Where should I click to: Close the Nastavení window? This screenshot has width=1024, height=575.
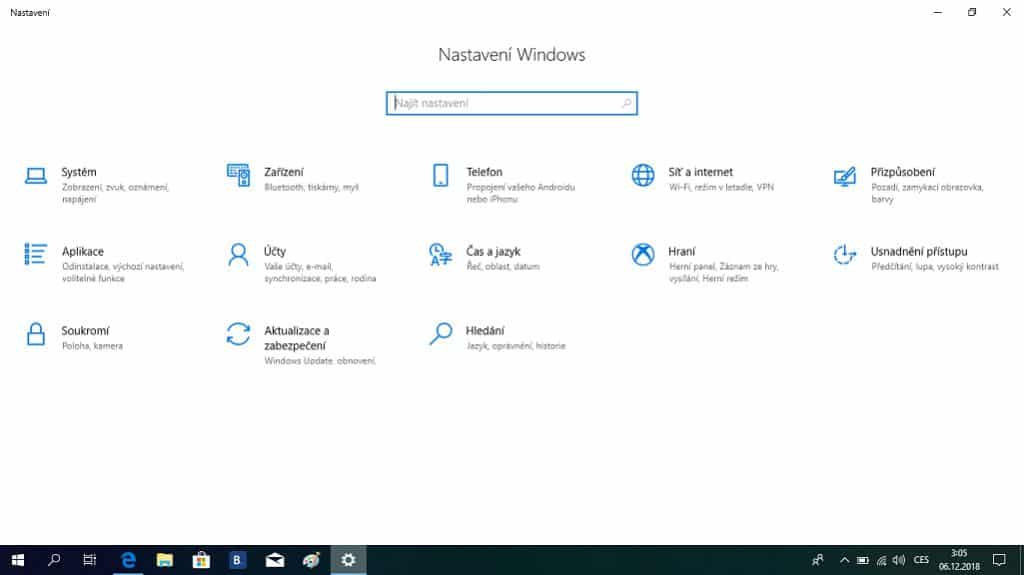tap(1006, 12)
